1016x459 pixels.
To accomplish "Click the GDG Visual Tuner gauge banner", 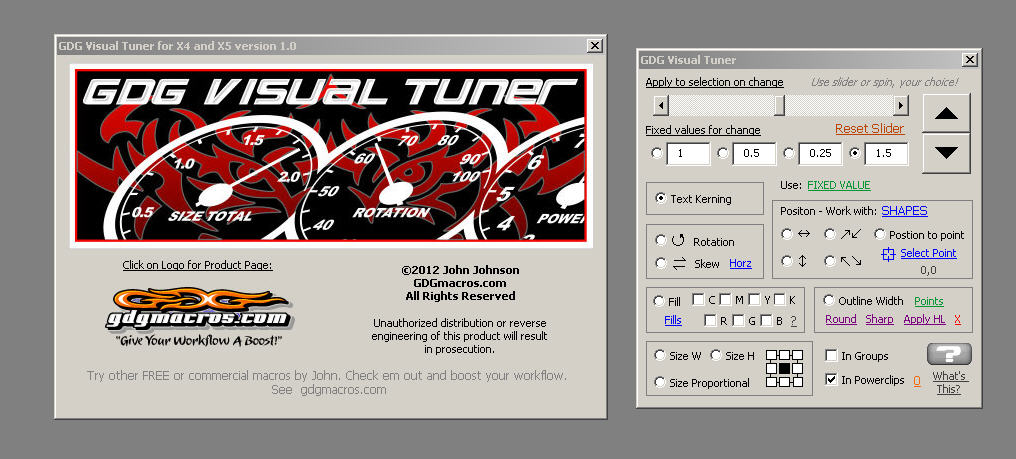I will pos(330,155).
